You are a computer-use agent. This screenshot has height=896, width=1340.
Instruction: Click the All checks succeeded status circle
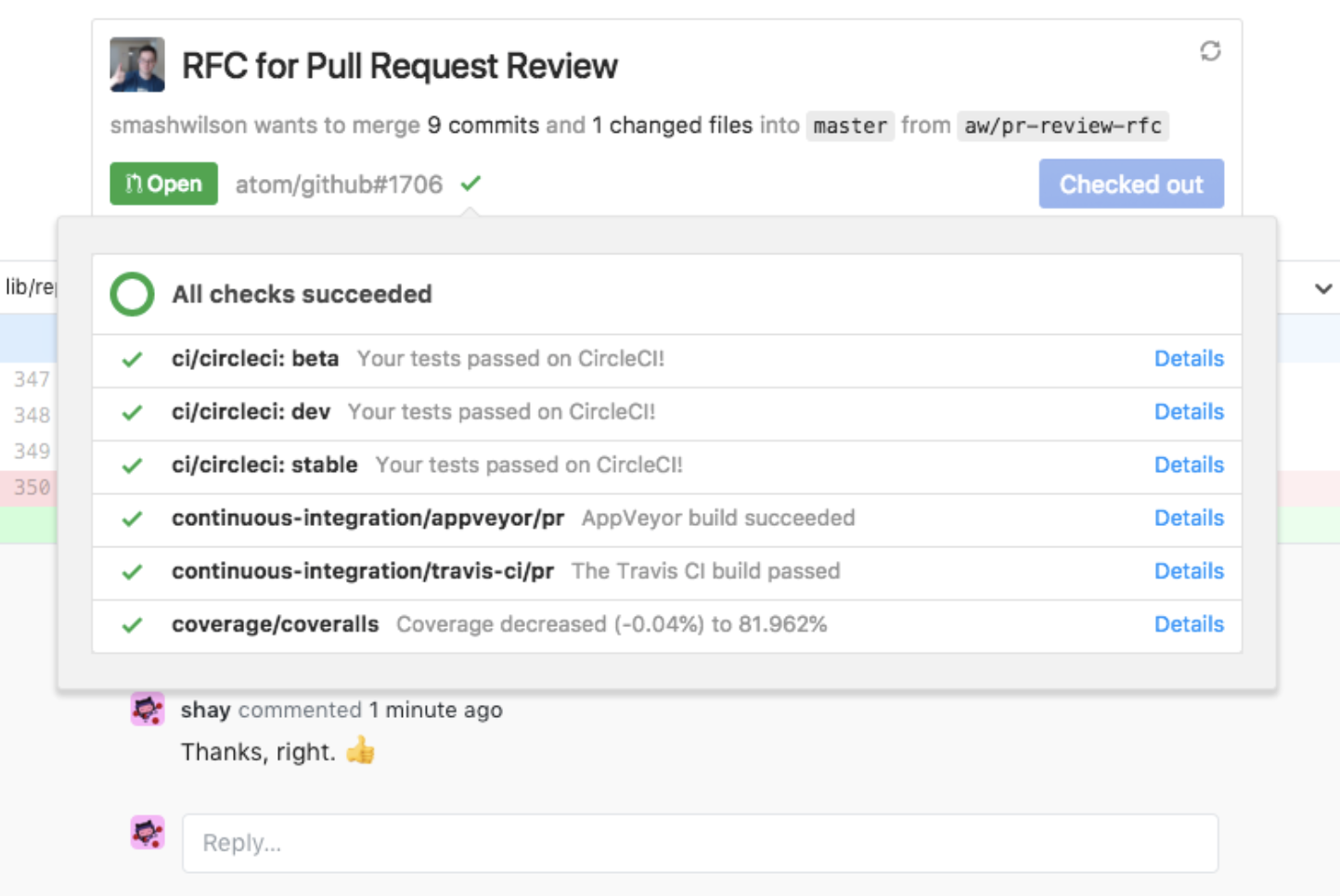coord(132,294)
